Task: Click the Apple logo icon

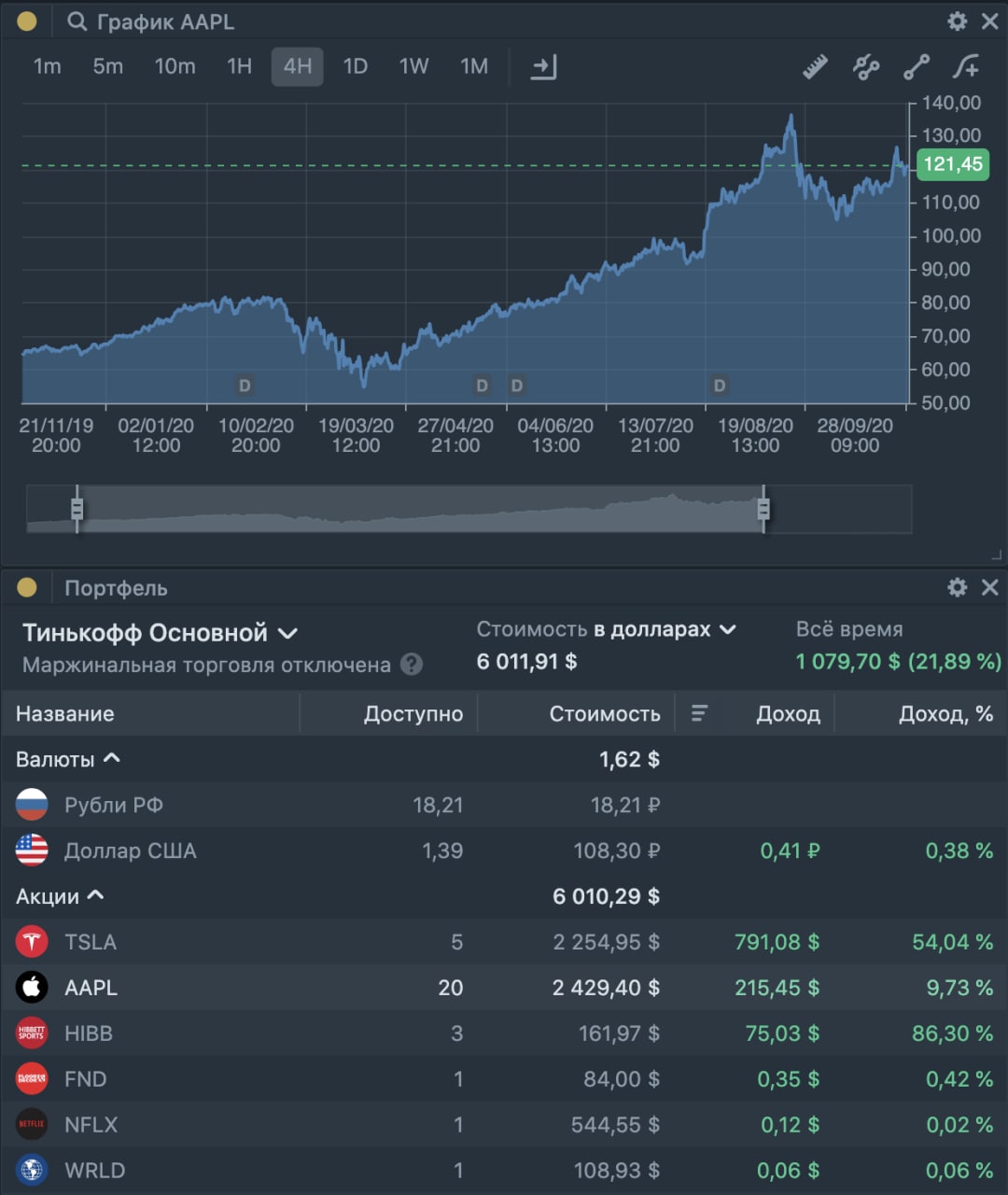Action: point(32,988)
